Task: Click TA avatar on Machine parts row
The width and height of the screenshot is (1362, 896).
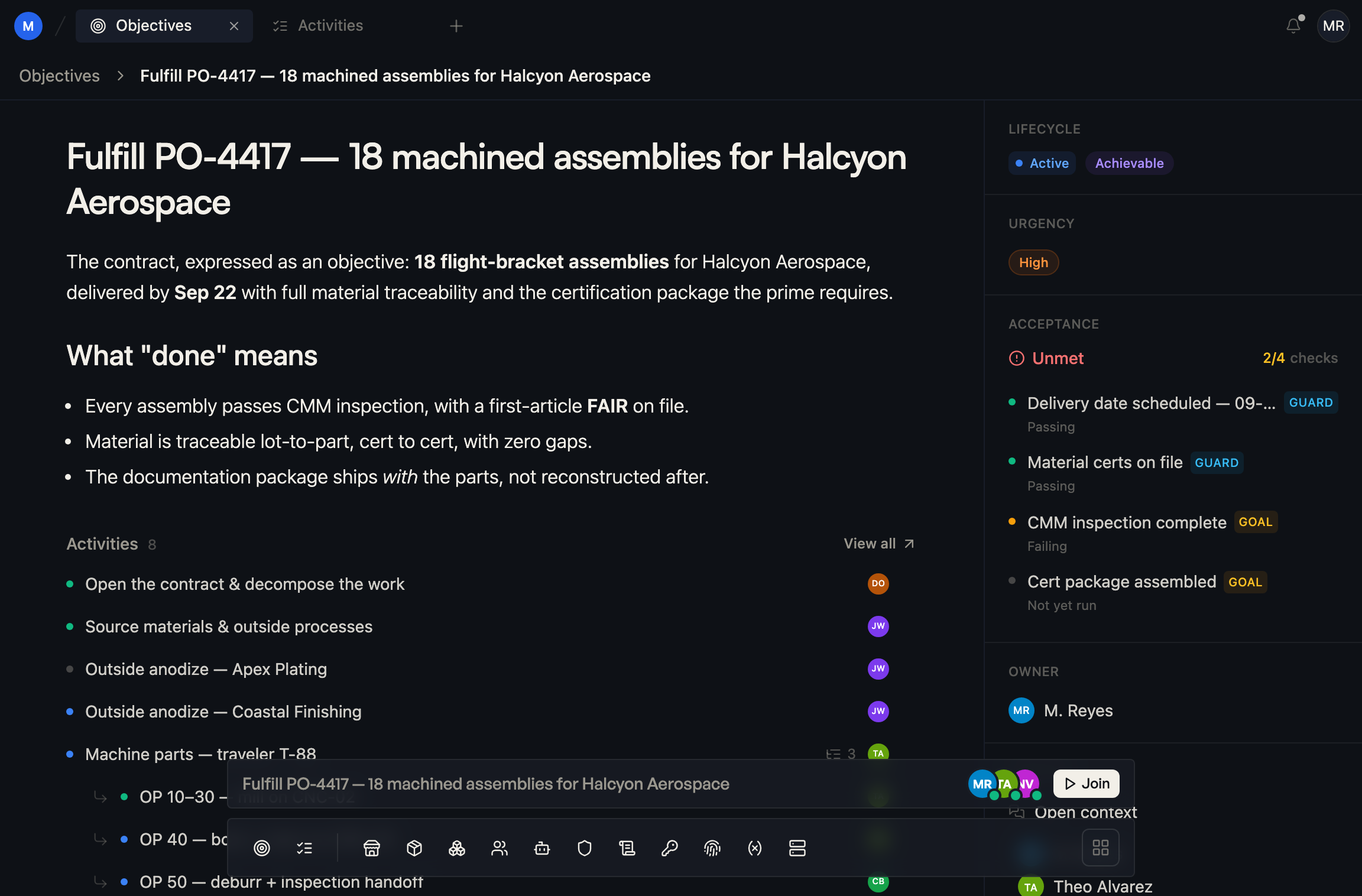Action: 878,752
